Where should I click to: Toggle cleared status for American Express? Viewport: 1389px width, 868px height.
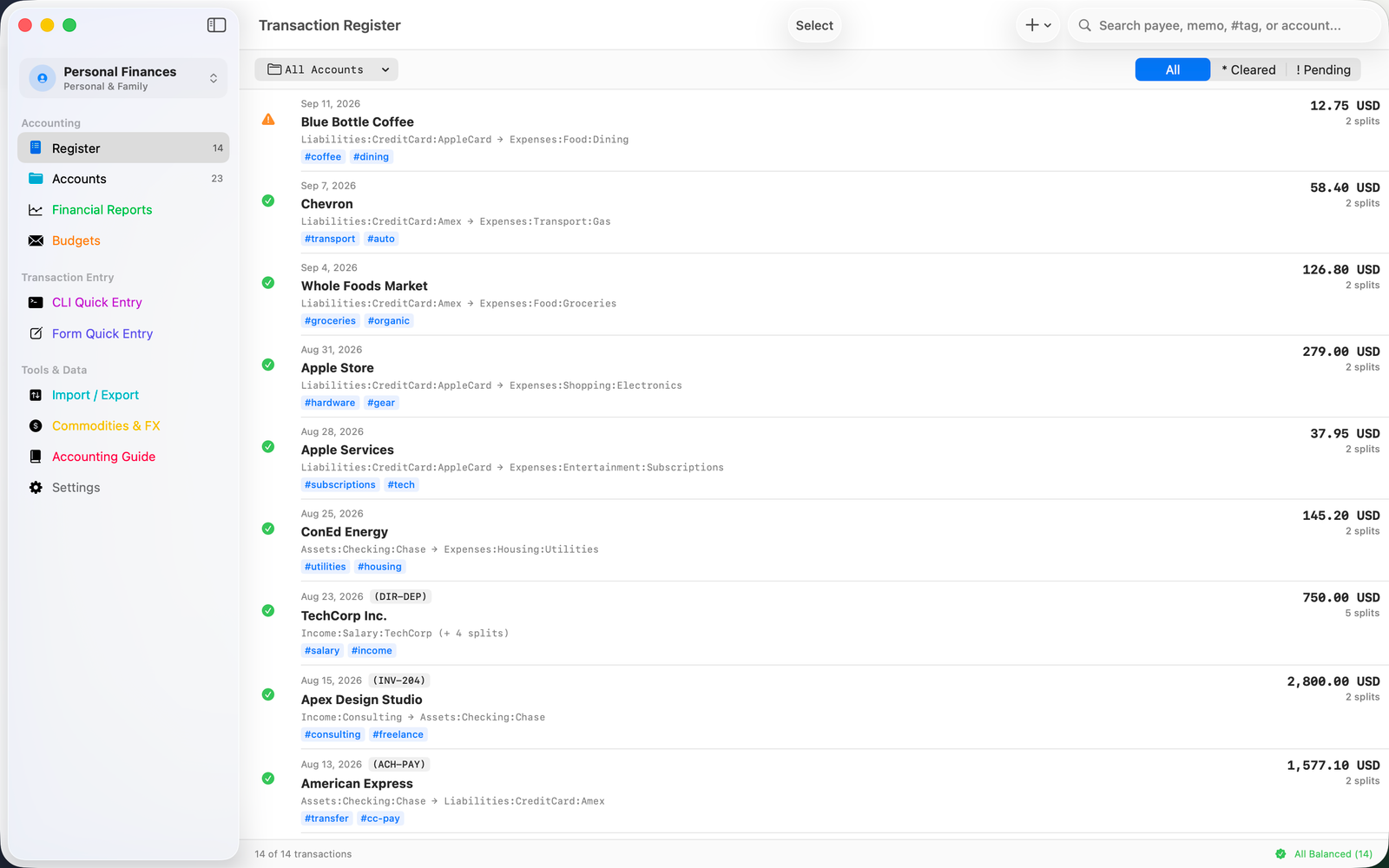point(268,779)
